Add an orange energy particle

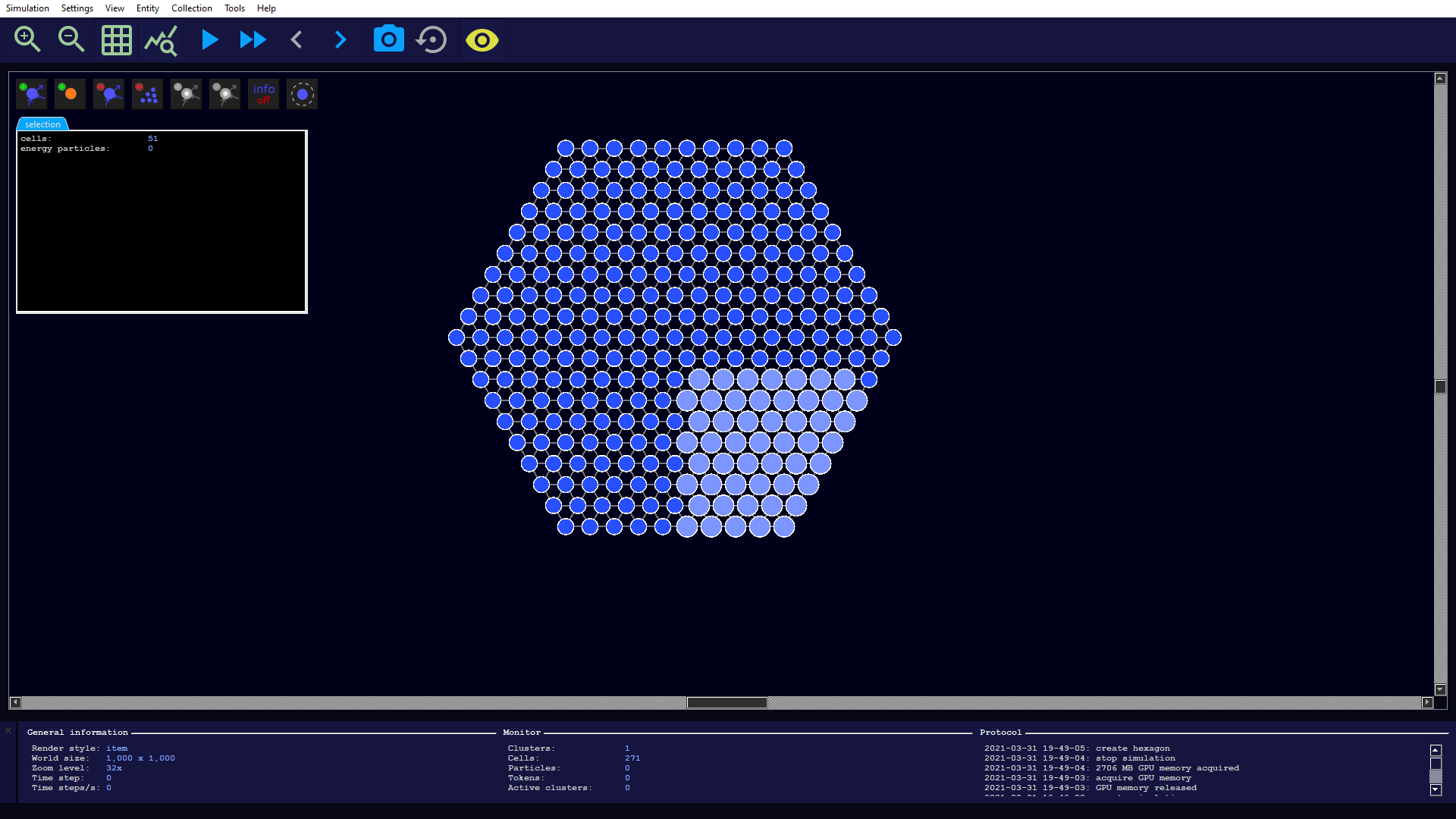pos(70,94)
